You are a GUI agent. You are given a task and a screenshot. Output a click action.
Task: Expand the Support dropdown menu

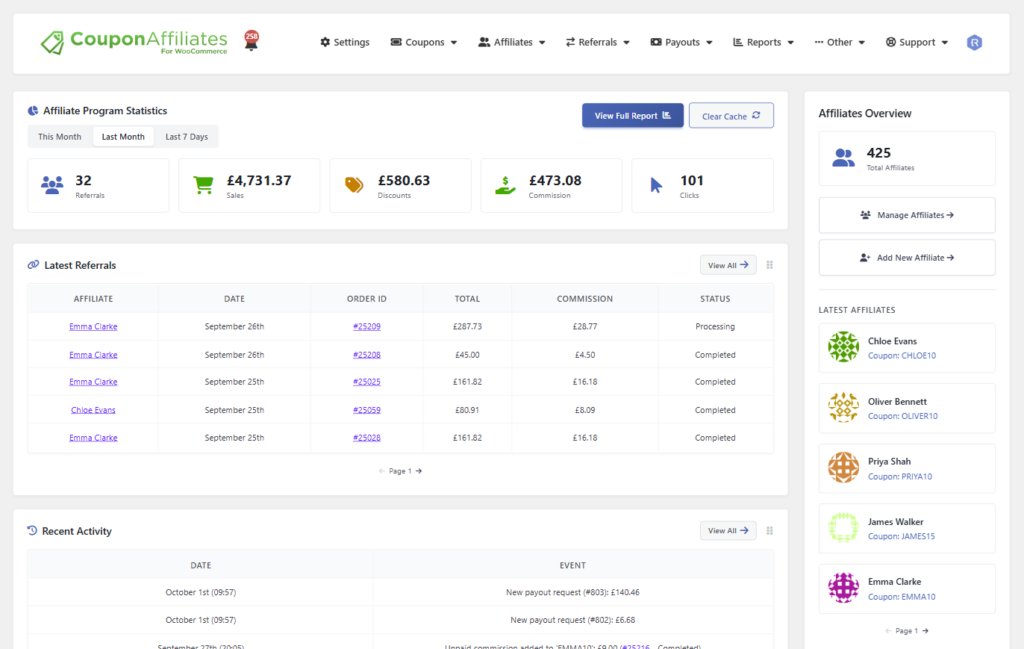[x=917, y=42]
